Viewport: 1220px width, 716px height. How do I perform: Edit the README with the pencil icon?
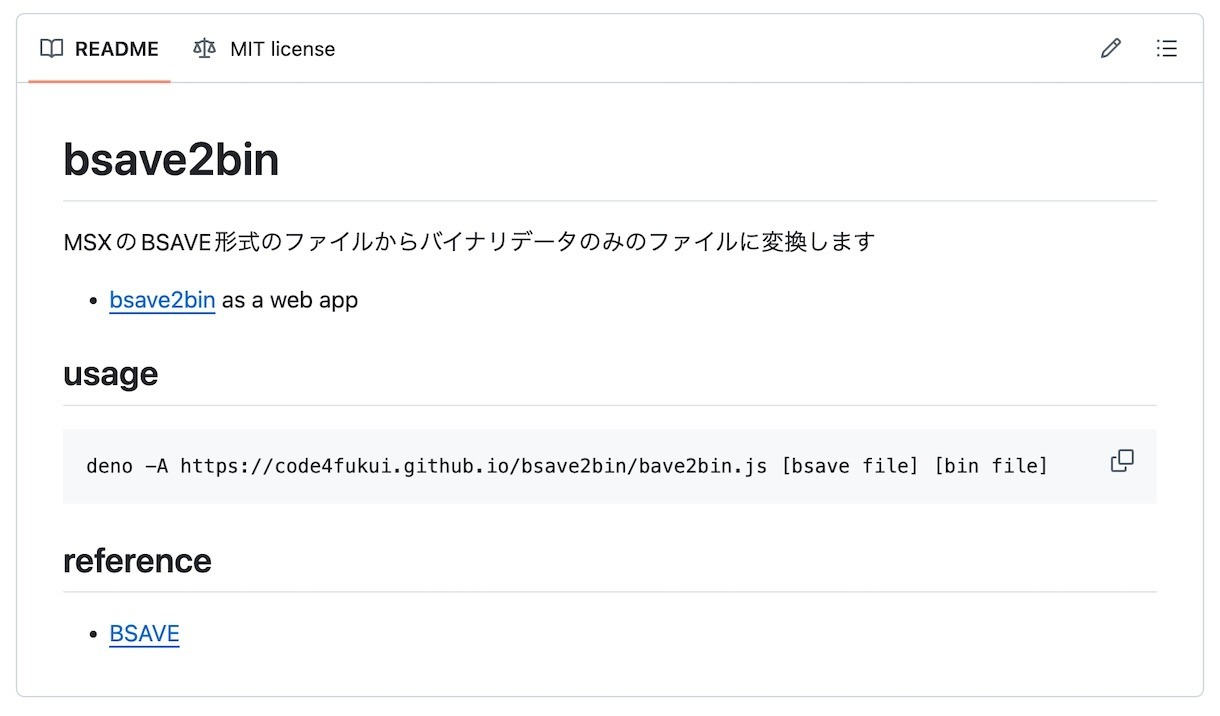click(1111, 48)
